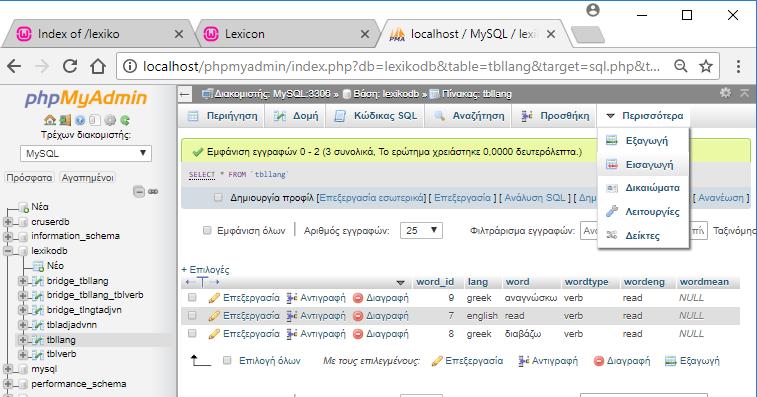Image resolution: width=757 pixels, height=397 pixels.
Task: Open the Αναζήτηση tab
Action: (468, 116)
